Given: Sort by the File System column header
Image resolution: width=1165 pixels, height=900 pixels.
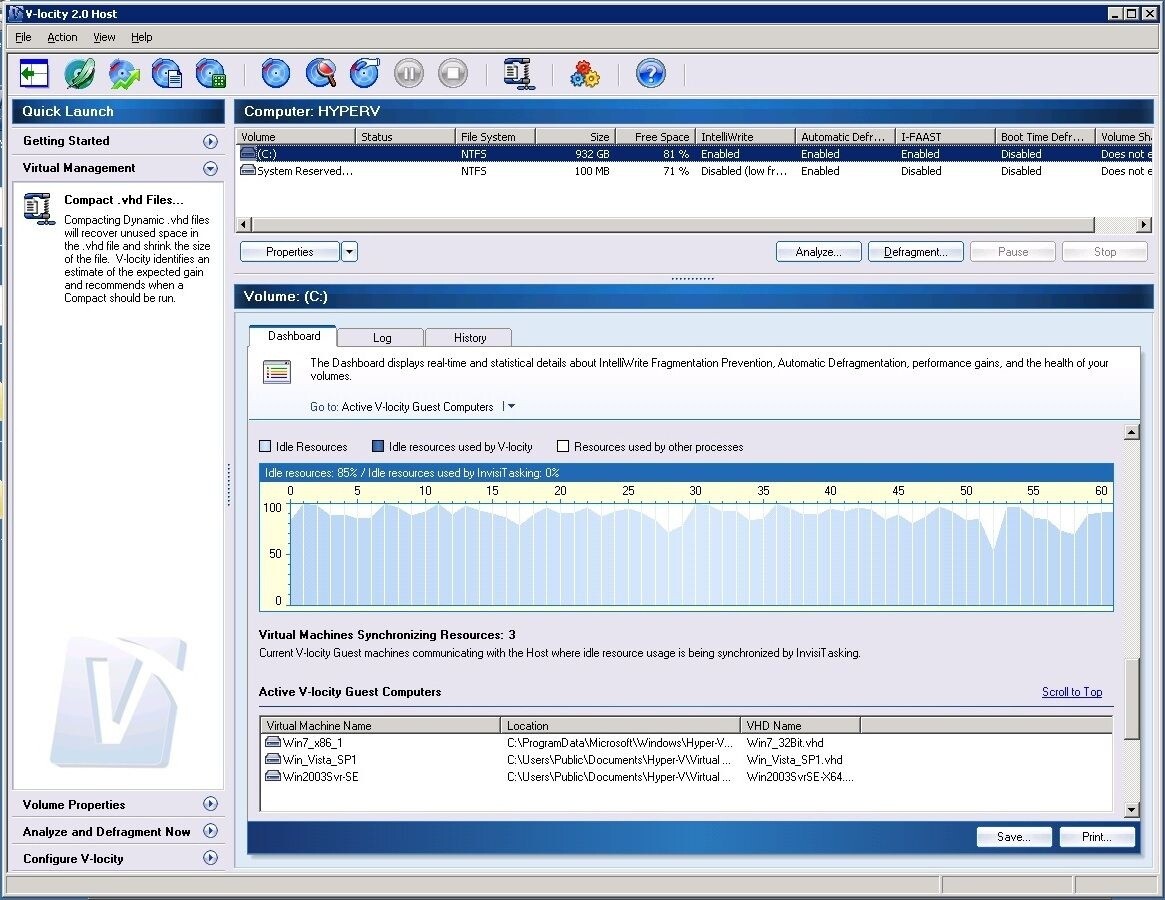Looking at the screenshot, I should [x=495, y=137].
